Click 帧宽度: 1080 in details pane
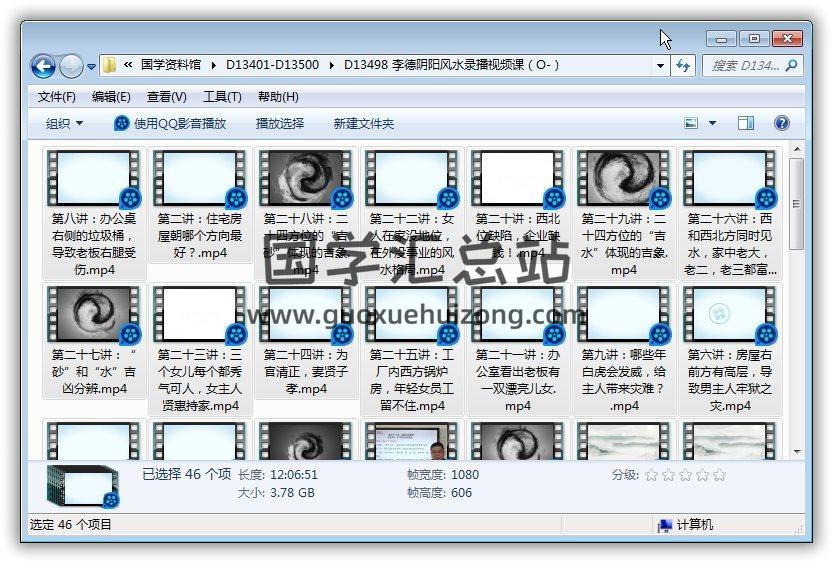 [443, 475]
